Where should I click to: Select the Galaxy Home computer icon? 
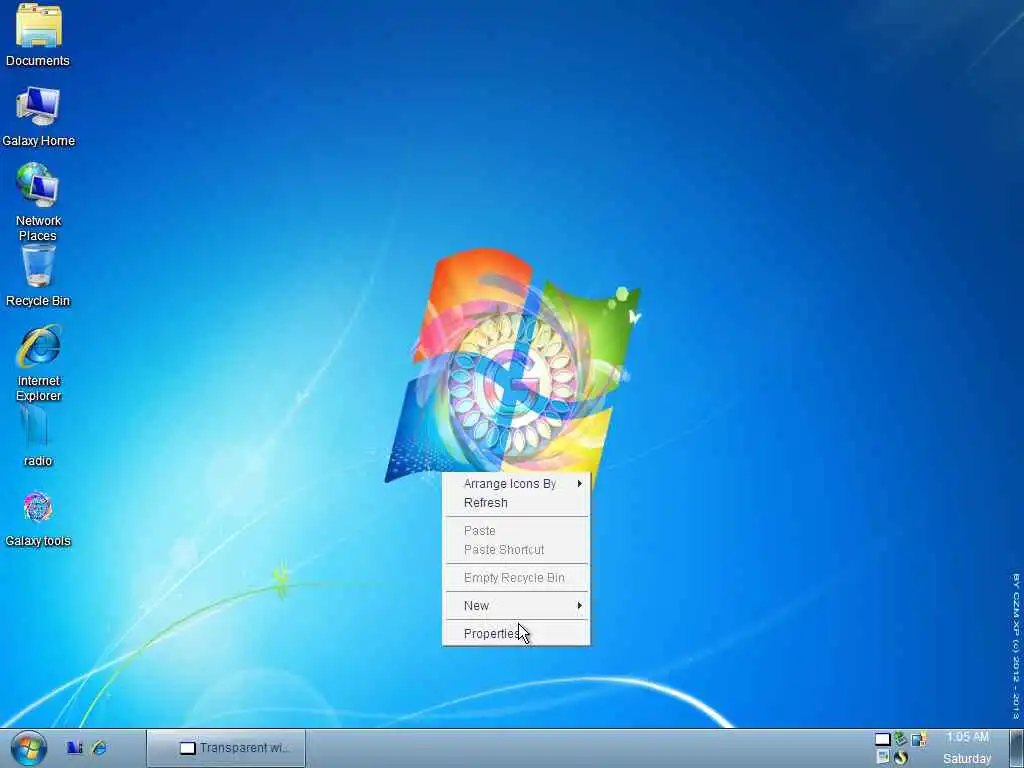pos(38,116)
